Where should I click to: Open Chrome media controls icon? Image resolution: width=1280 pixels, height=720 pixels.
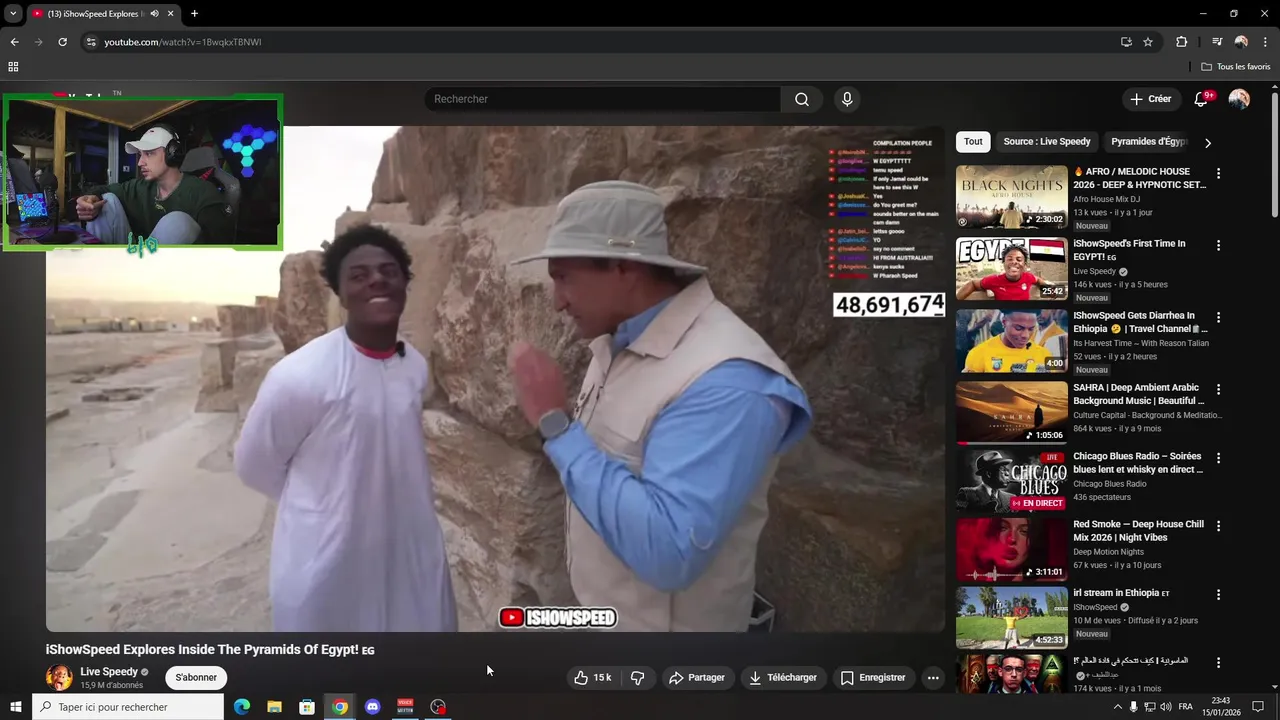pos(1217,42)
